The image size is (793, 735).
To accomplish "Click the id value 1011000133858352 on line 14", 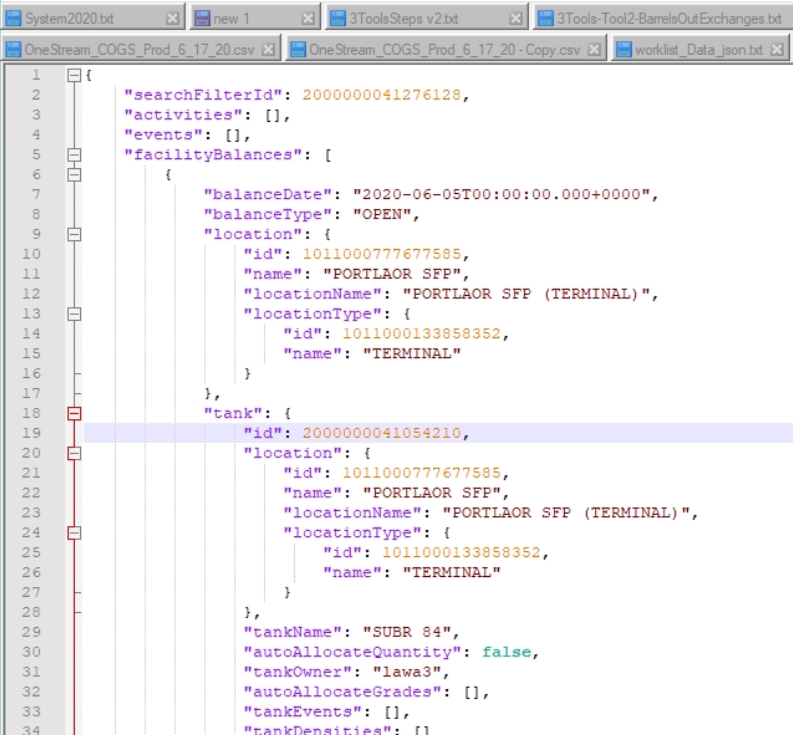I will coord(421,334).
